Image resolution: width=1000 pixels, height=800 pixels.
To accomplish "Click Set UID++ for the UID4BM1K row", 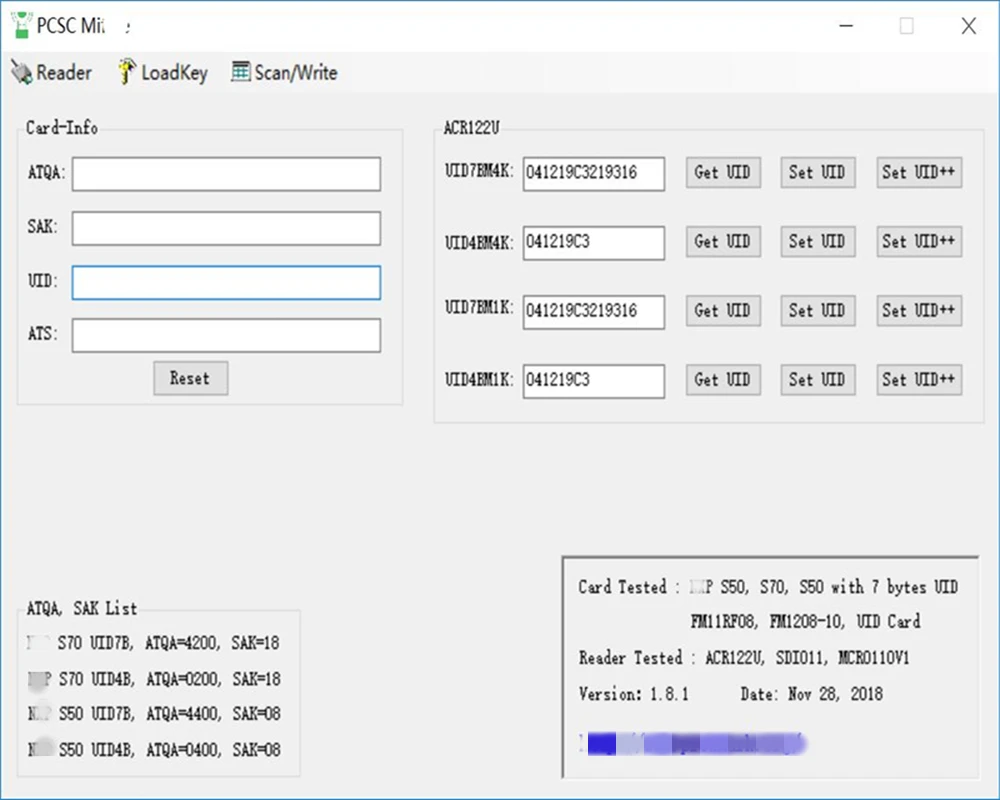I will tap(918, 380).
